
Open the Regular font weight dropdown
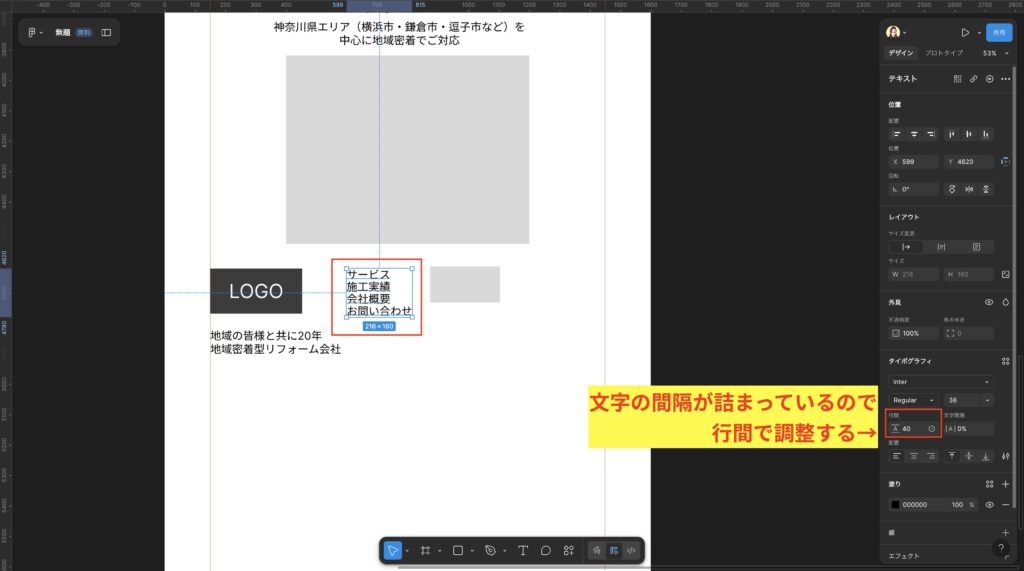pos(914,400)
